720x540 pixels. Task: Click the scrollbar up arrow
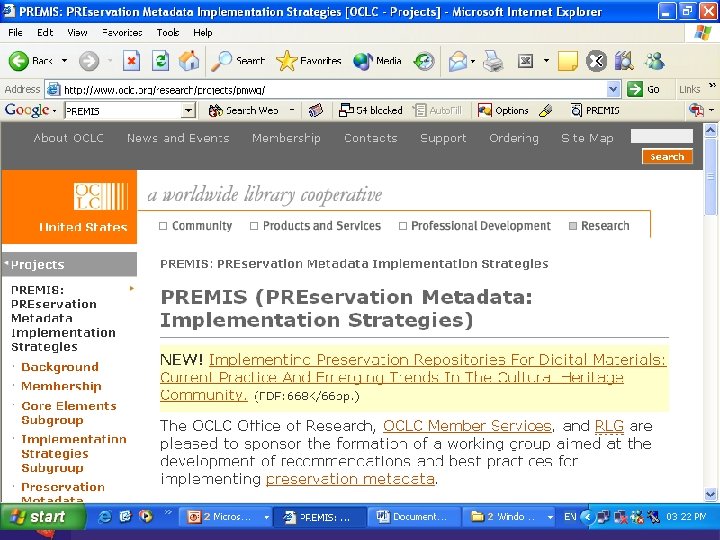pyautogui.click(x=710, y=131)
